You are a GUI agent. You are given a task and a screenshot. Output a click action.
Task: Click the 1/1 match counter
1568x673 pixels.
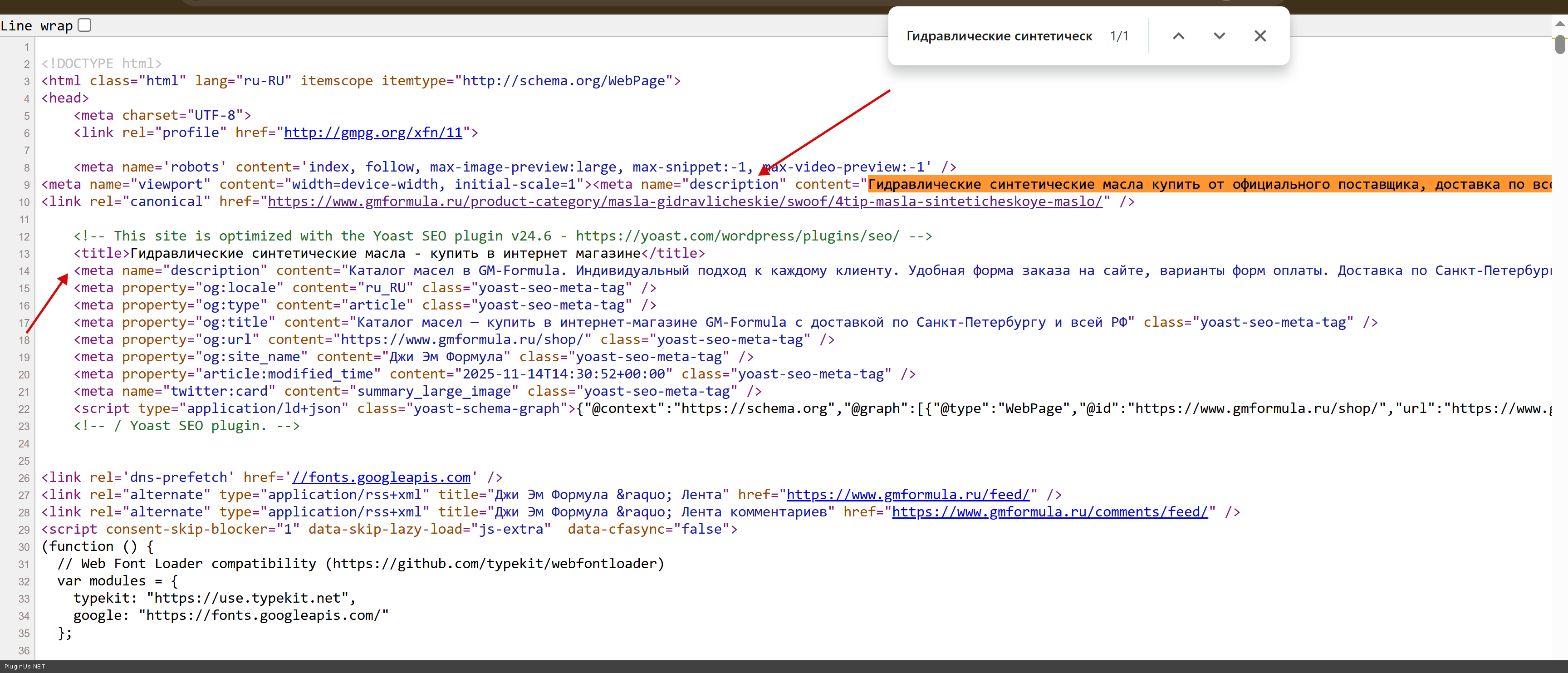(x=1119, y=36)
